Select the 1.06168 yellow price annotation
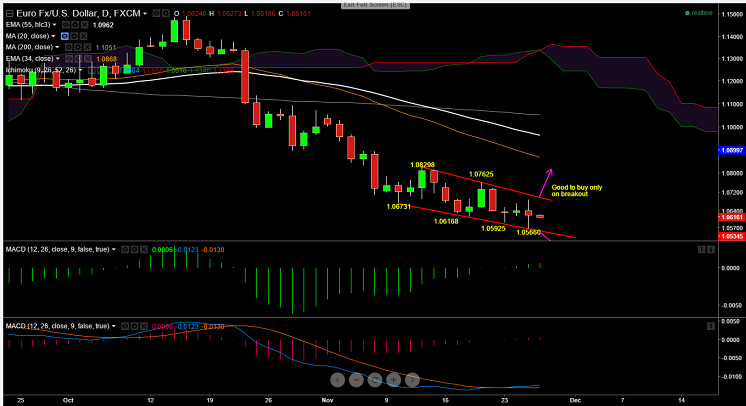 pyautogui.click(x=446, y=221)
